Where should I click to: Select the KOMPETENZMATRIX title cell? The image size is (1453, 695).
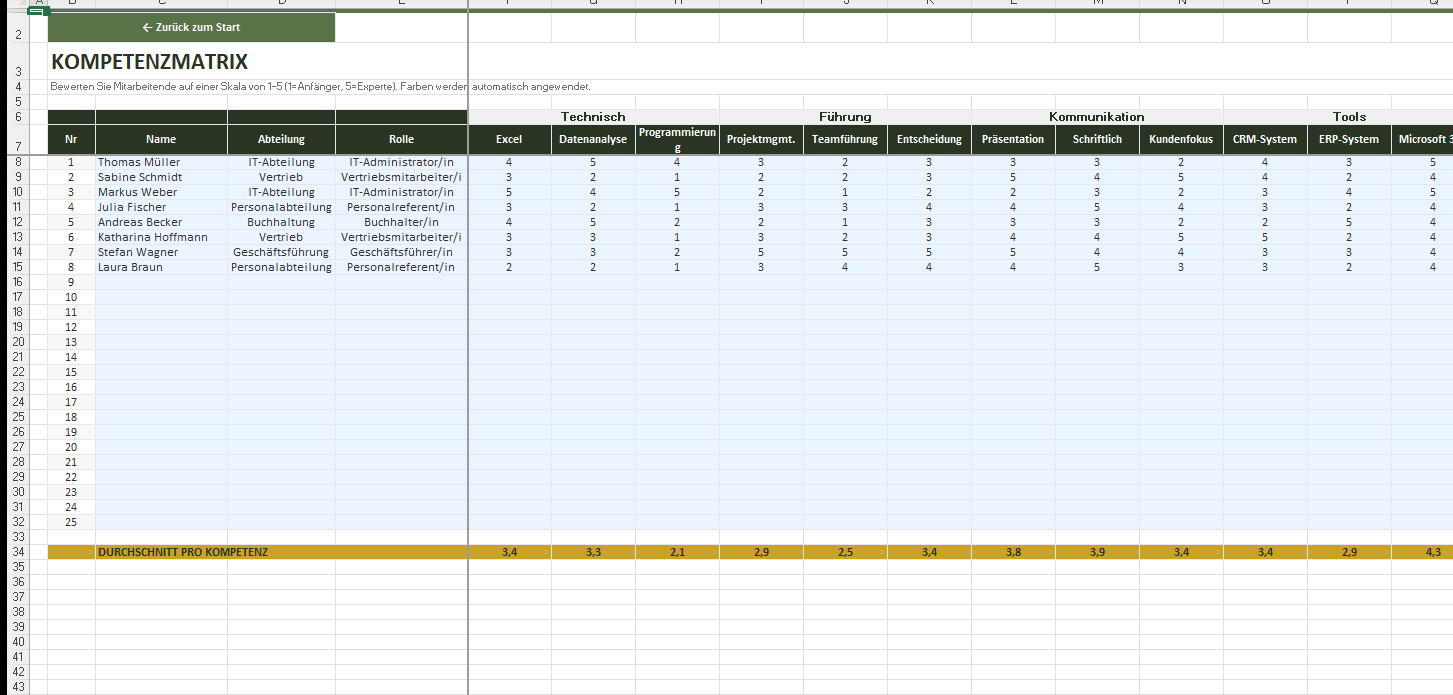tap(150, 62)
